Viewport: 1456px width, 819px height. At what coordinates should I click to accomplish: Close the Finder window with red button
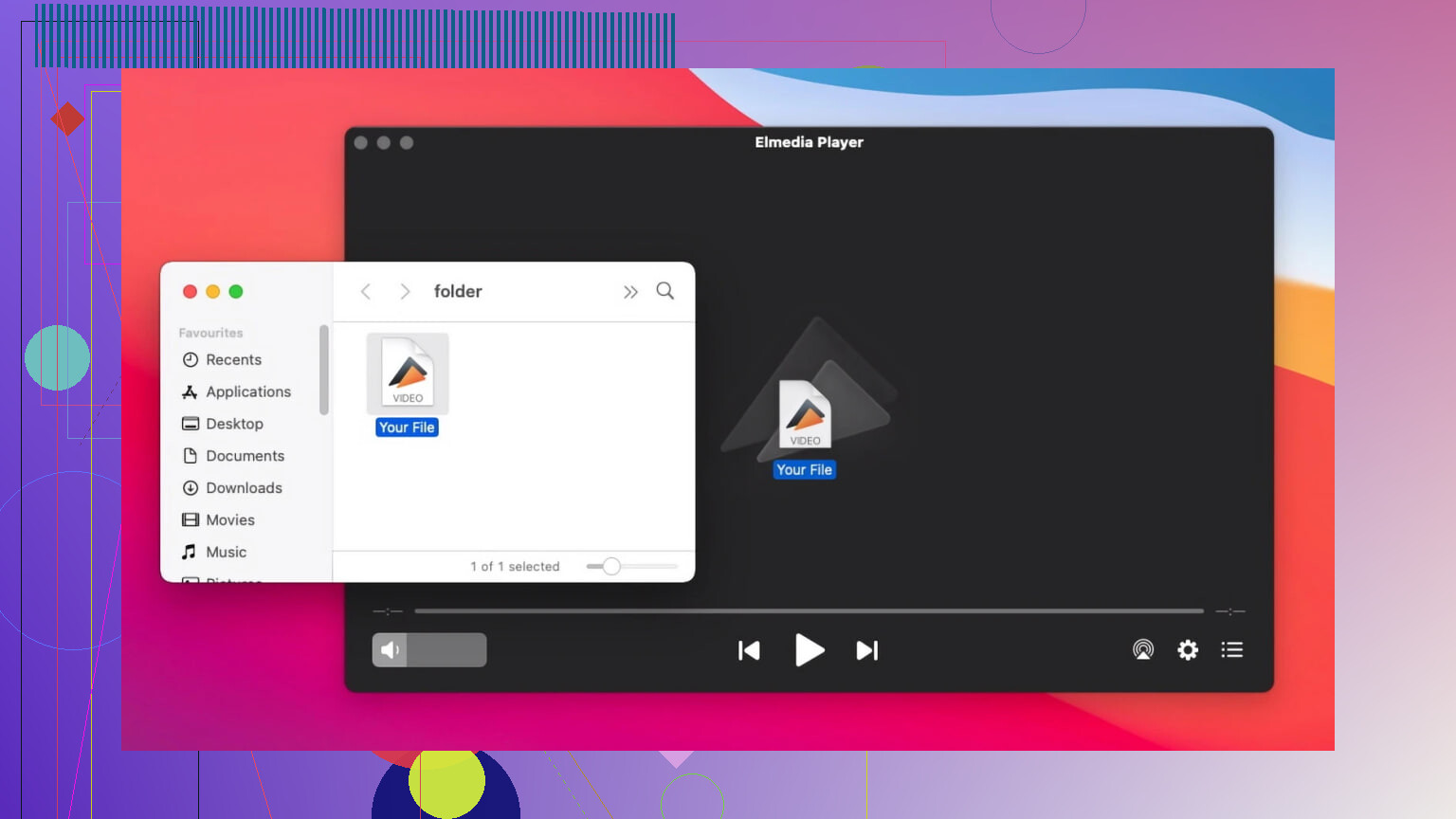(190, 292)
